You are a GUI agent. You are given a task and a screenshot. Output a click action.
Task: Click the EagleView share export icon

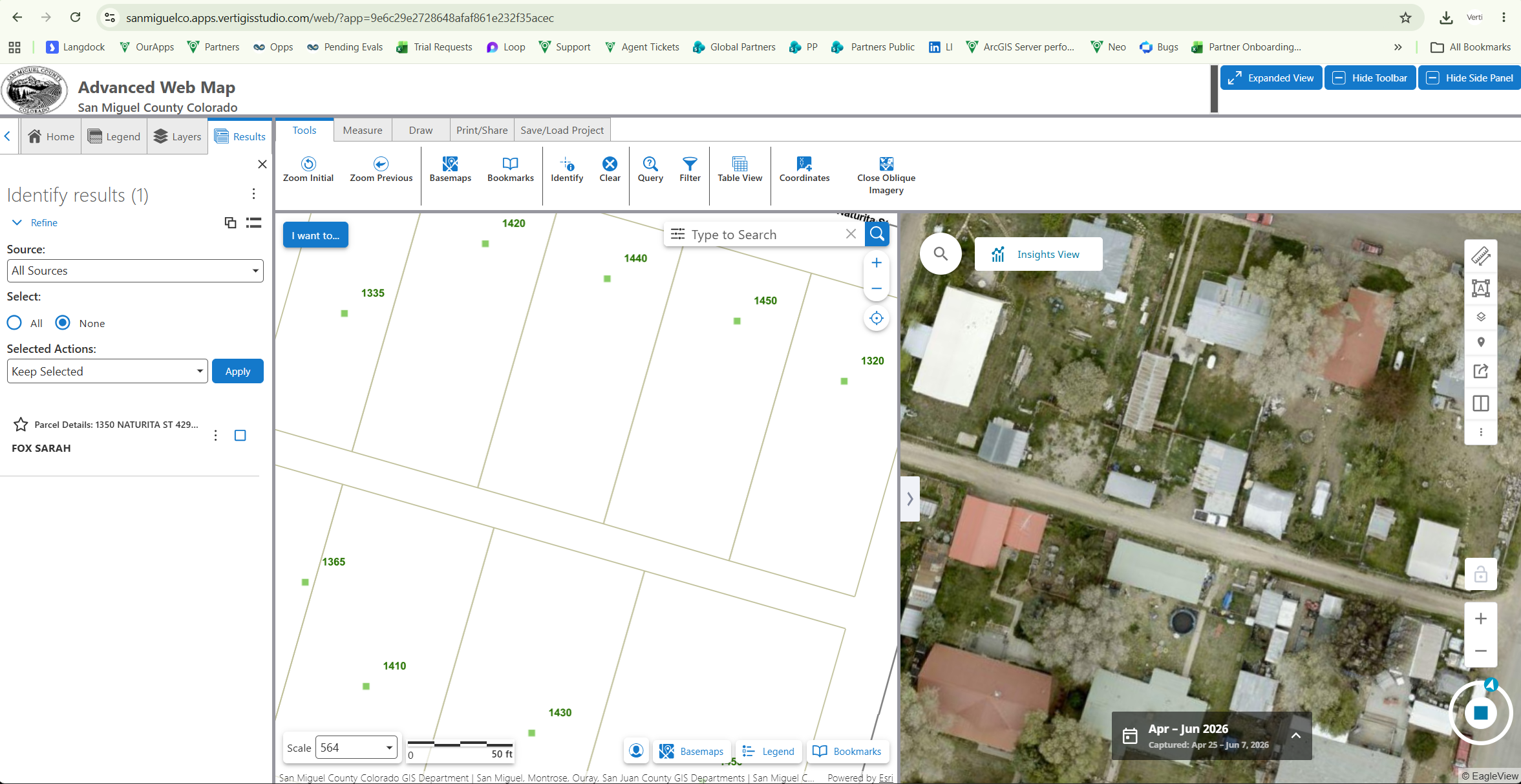pos(1481,371)
